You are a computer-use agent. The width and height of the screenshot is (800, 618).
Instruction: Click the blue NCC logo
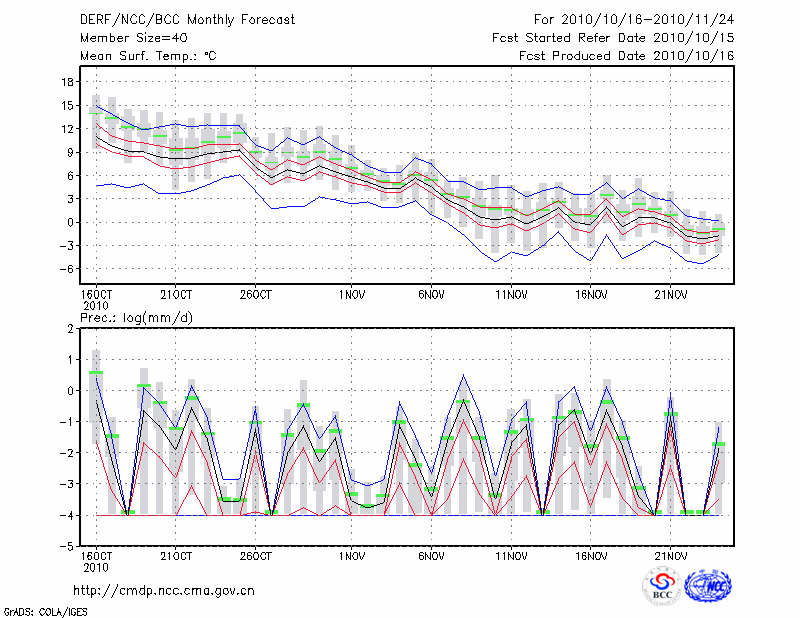coord(707,587)
